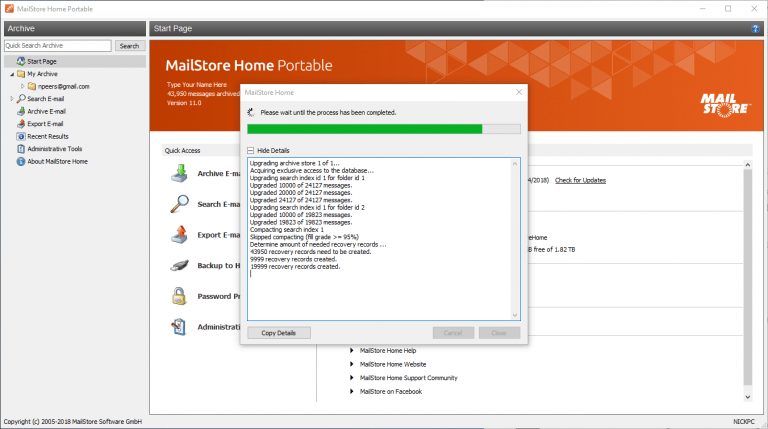Click the Backup to HDD USB icon
The image size is (768, 429).
[179, 265]
